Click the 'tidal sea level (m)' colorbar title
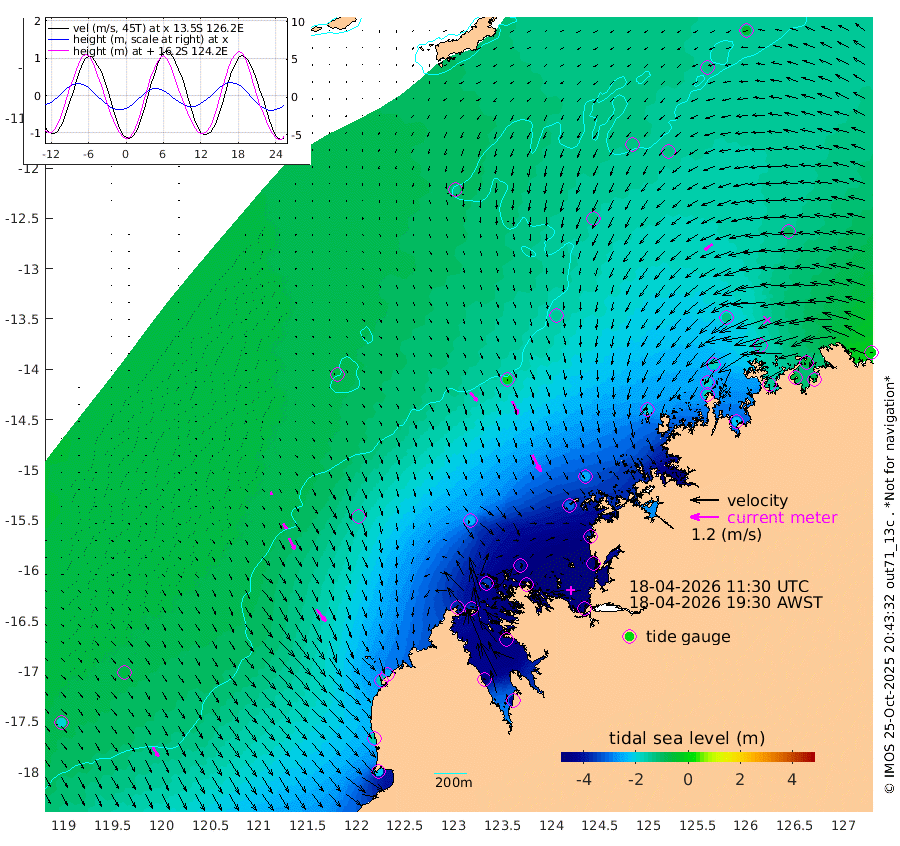The height and width of the screenshot is (846, 900). pyautogui.click(x=687, y=738)
